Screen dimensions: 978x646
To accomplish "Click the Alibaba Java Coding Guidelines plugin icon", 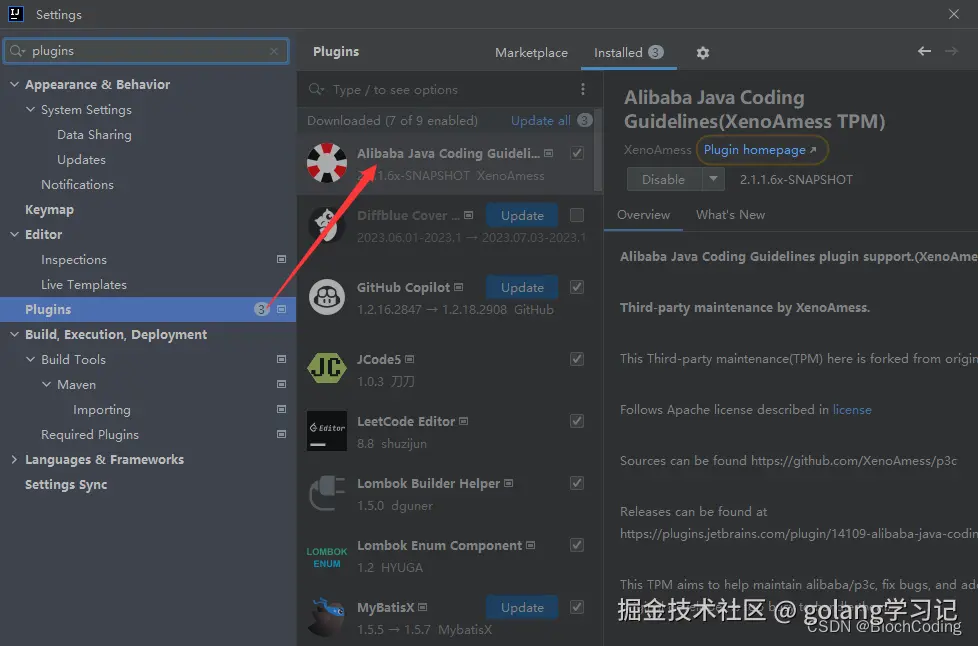I will click(x=327, y=163).
